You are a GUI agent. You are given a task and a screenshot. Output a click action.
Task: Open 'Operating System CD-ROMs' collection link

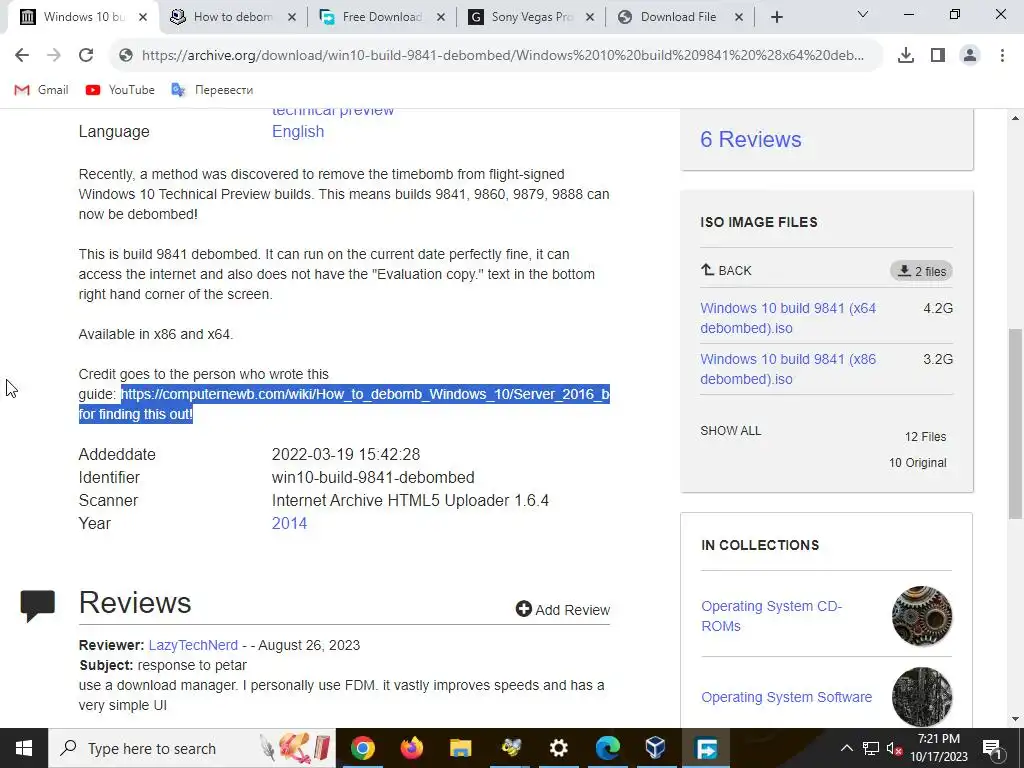[771, 616]
